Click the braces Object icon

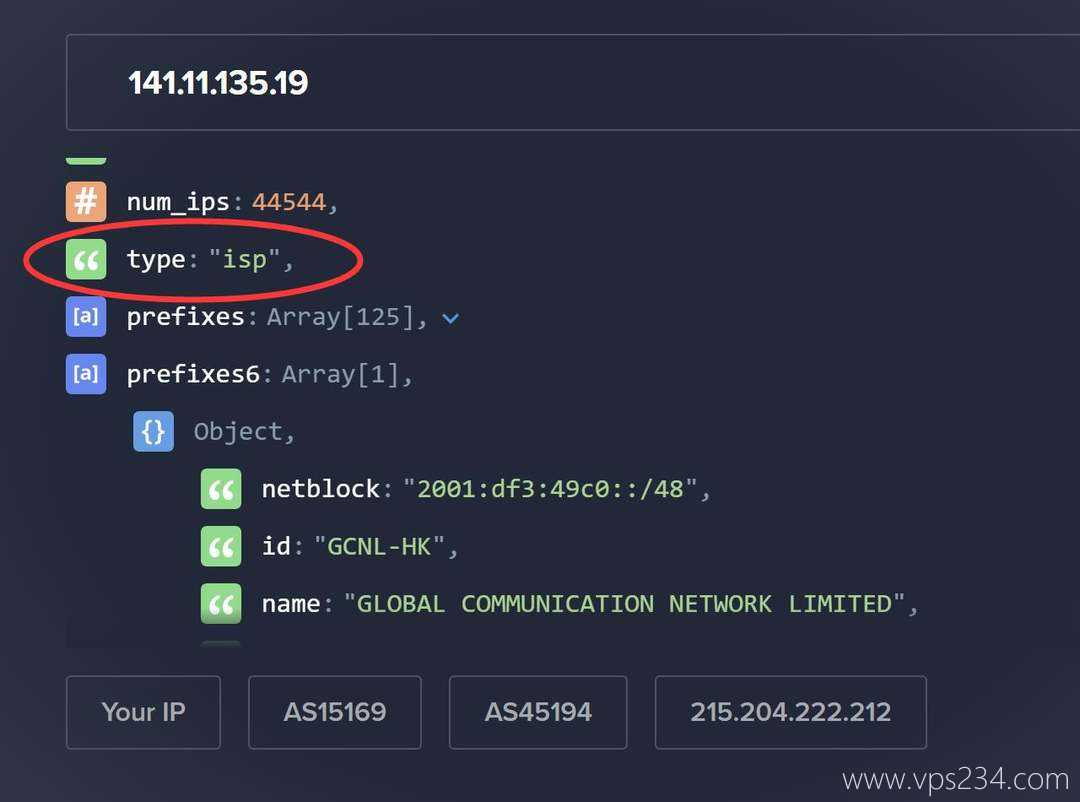click(x=153, y=431)
